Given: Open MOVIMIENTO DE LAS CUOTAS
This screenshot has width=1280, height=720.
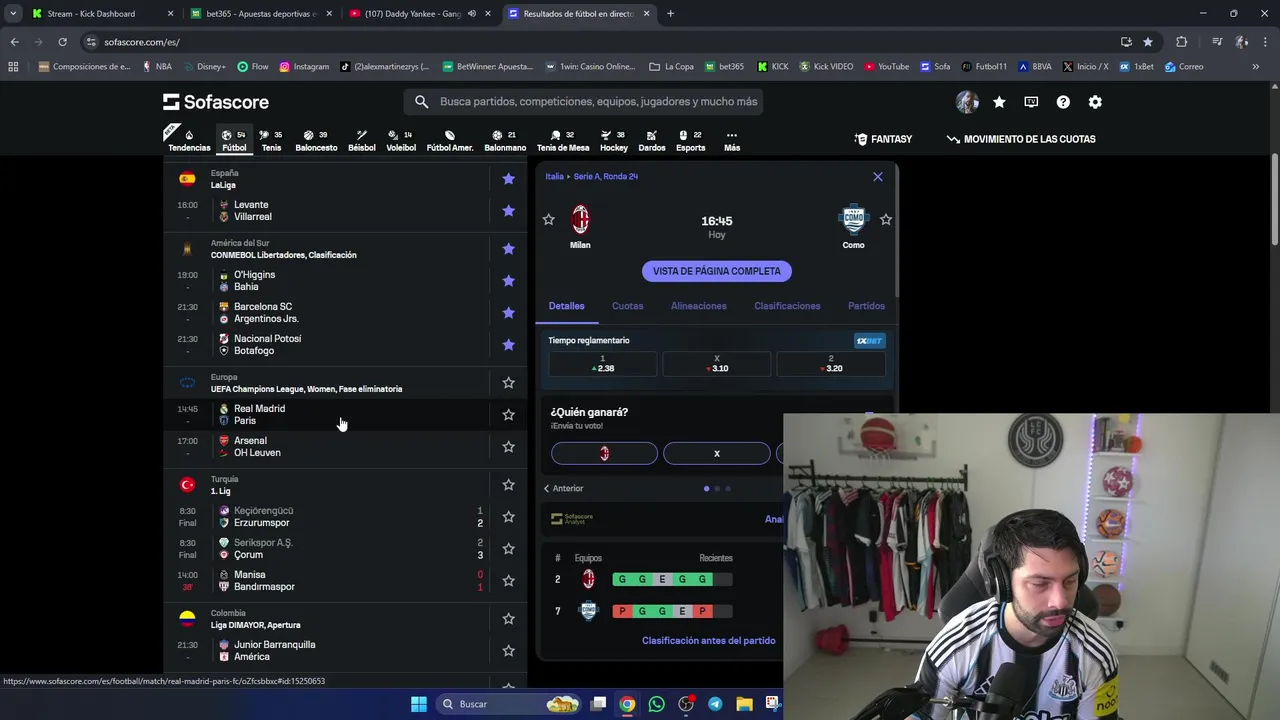Looking at the screenshot, I should [1021, 139].
